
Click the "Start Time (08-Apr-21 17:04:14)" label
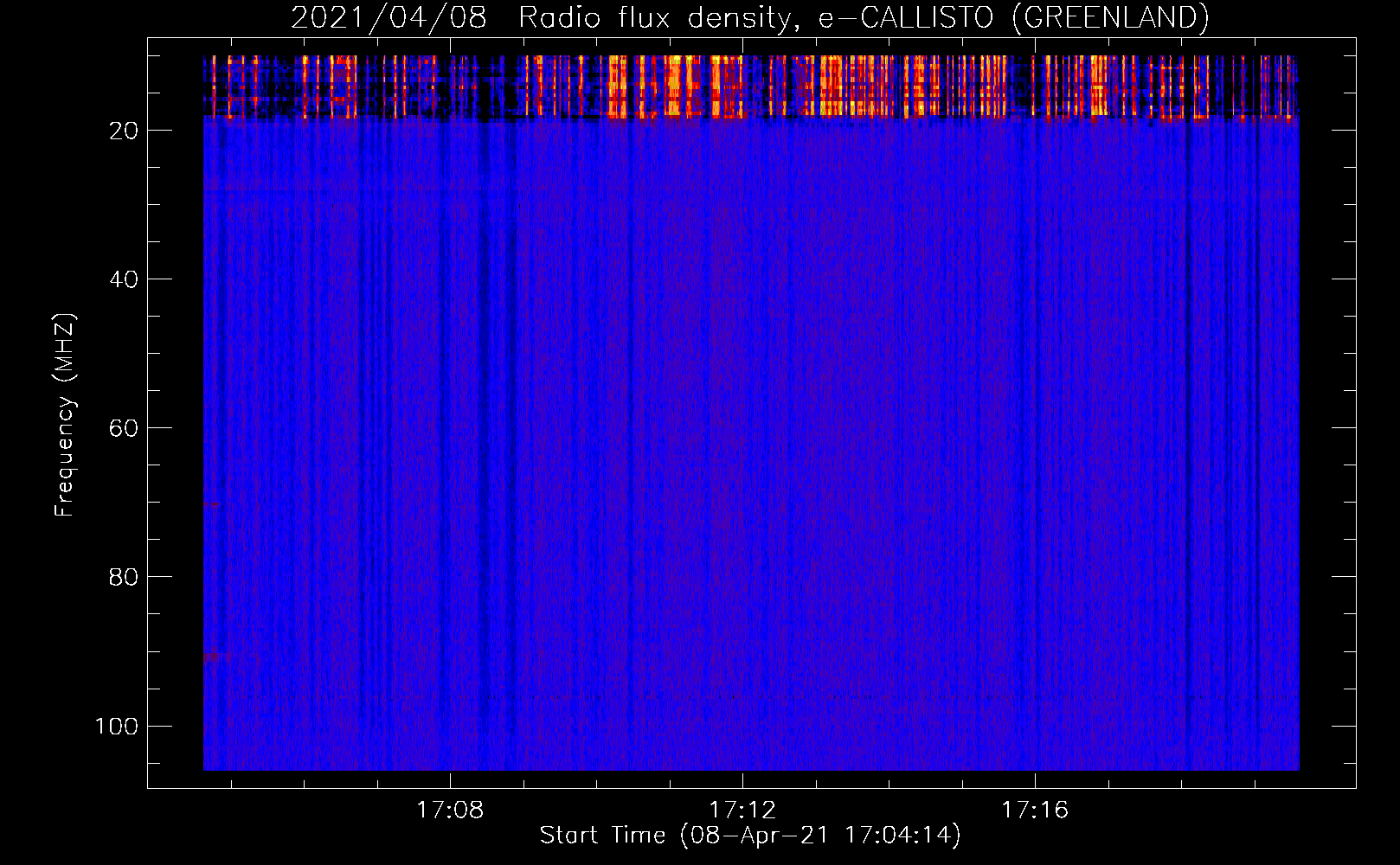(750, 836)
